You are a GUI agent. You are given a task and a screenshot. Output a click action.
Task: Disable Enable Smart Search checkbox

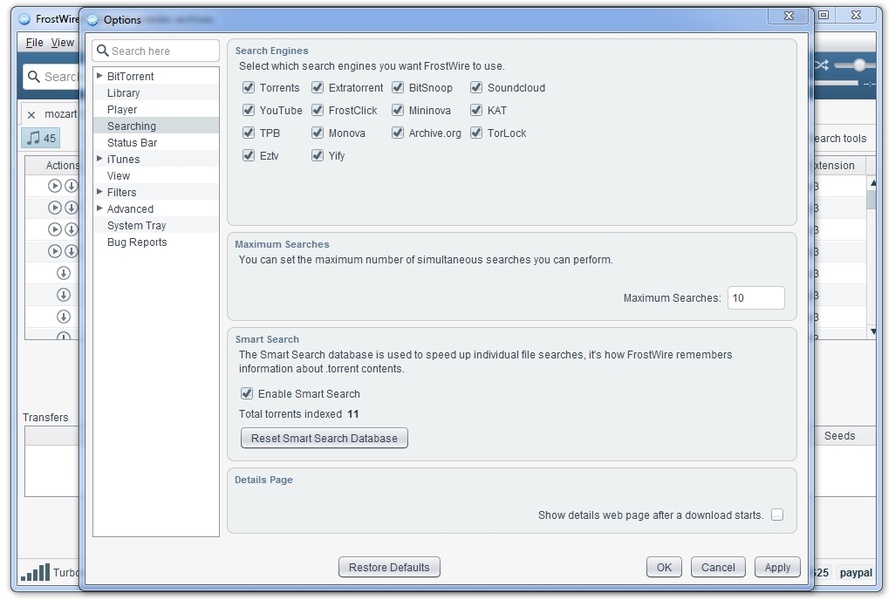(x=247, y=393)
